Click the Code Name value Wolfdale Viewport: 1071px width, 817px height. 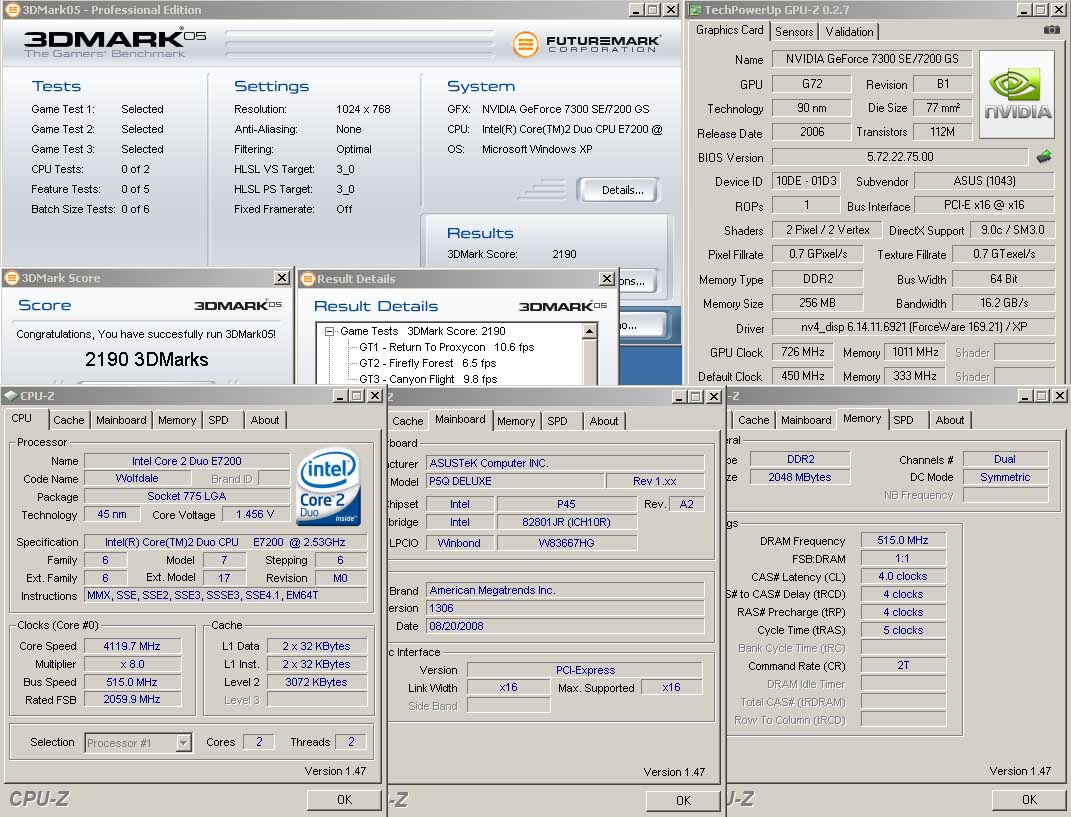pyautogui.click(x=137, y=478)
